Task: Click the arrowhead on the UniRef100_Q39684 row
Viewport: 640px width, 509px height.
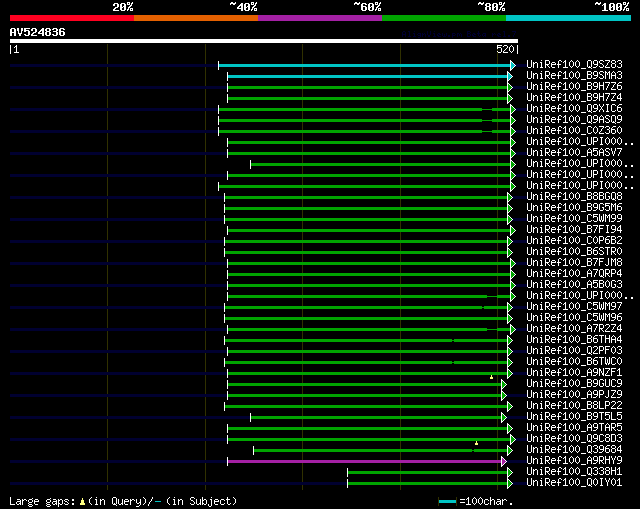Action: point(510,451)
